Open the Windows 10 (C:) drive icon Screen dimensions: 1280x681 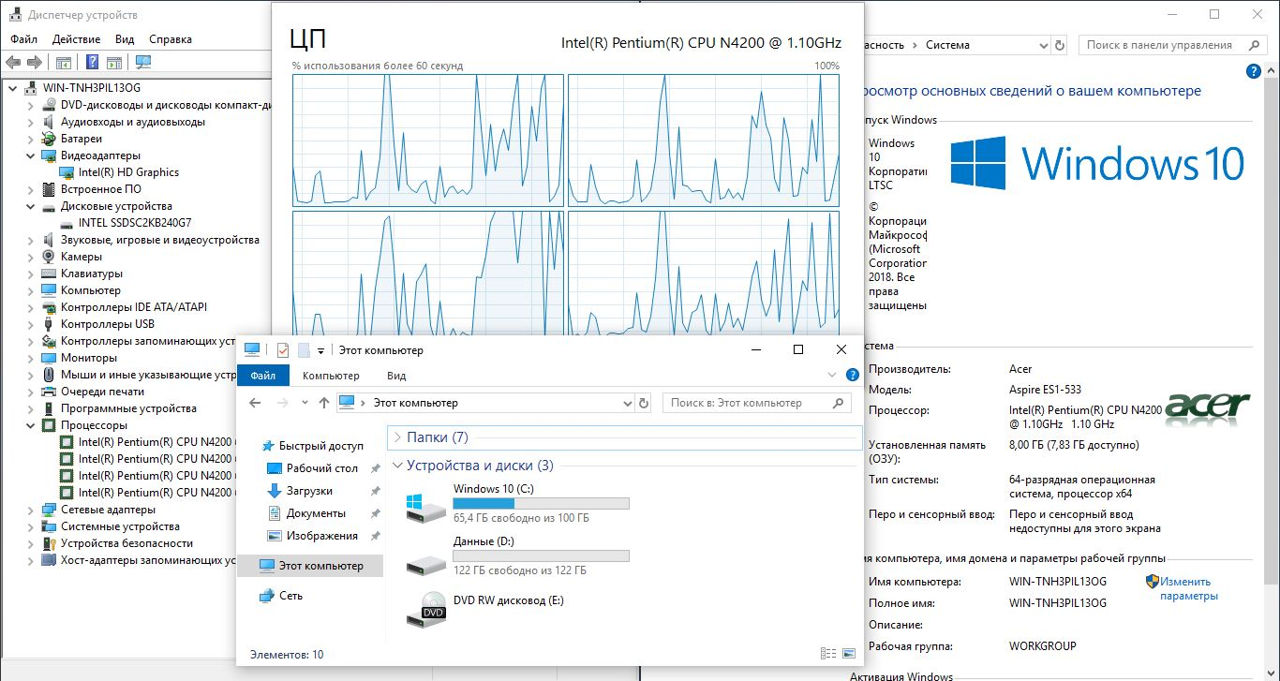click(x=427, y=503)
